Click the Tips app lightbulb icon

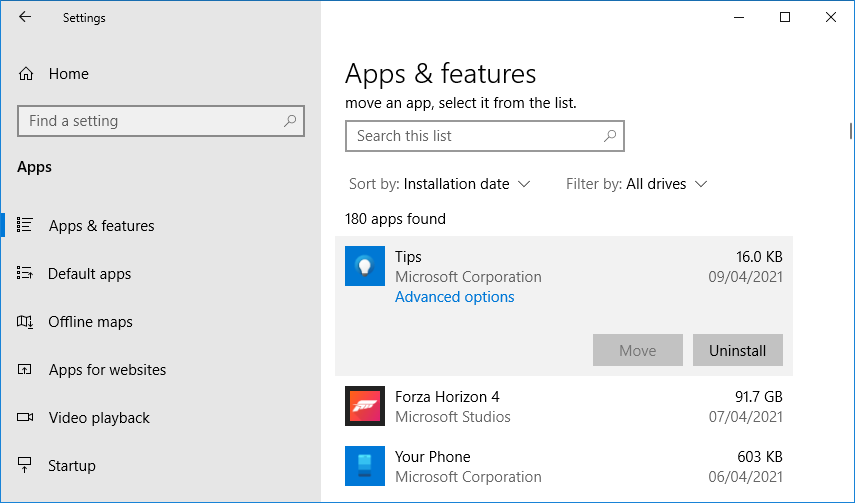(x=365, y=267)
